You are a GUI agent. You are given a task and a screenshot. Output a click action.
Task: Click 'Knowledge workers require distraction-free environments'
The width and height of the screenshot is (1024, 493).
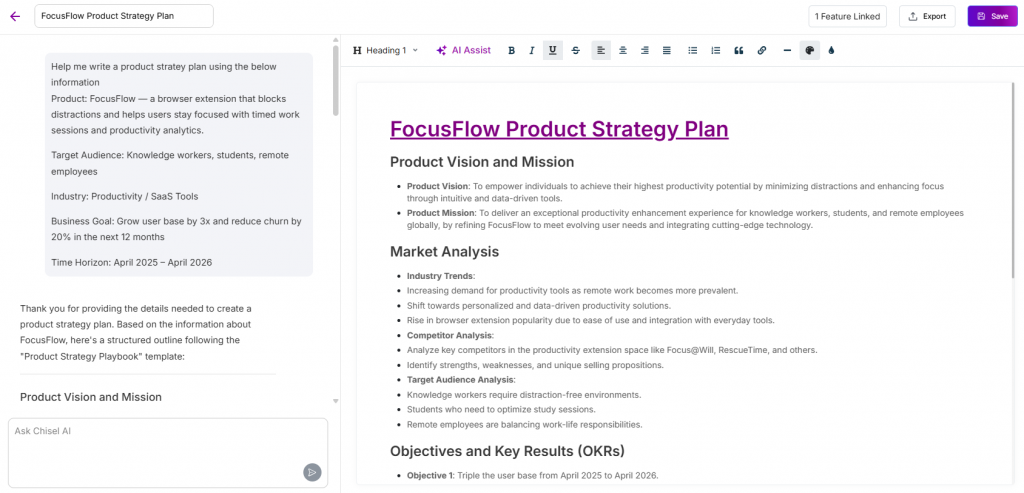524,394
